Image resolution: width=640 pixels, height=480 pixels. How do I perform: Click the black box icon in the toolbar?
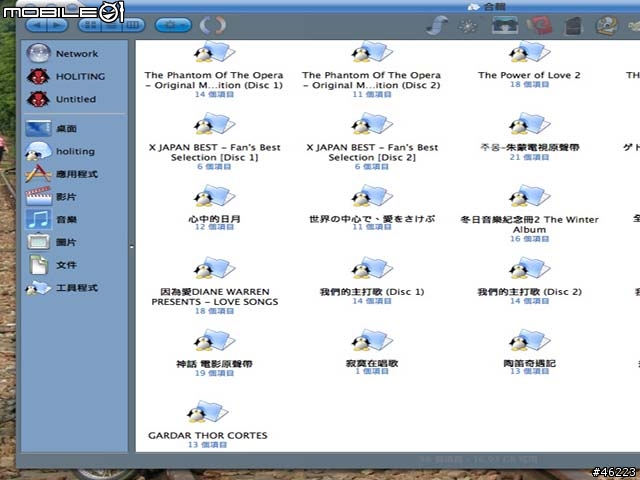click(573, 26)
